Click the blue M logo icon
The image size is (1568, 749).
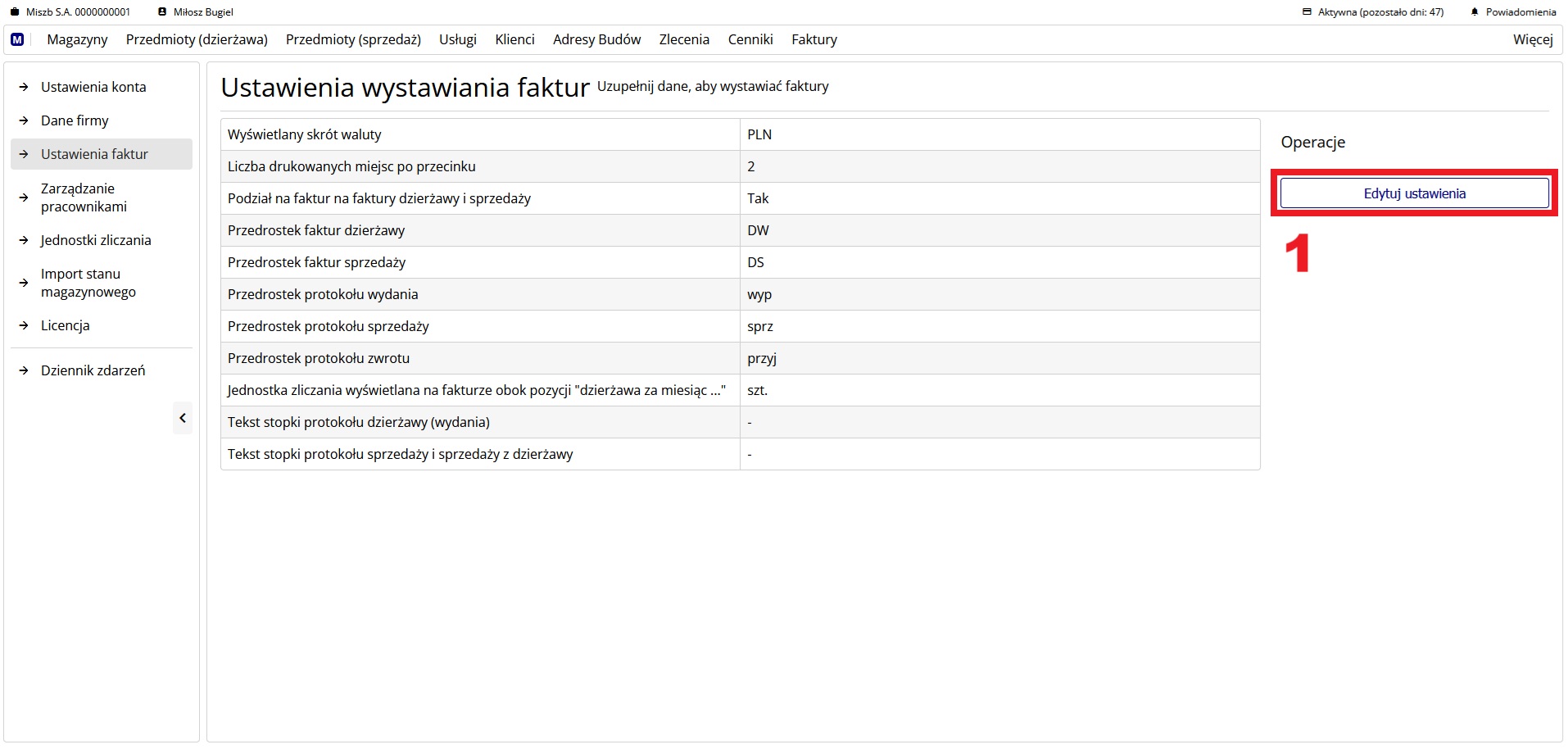pos(17,39)
